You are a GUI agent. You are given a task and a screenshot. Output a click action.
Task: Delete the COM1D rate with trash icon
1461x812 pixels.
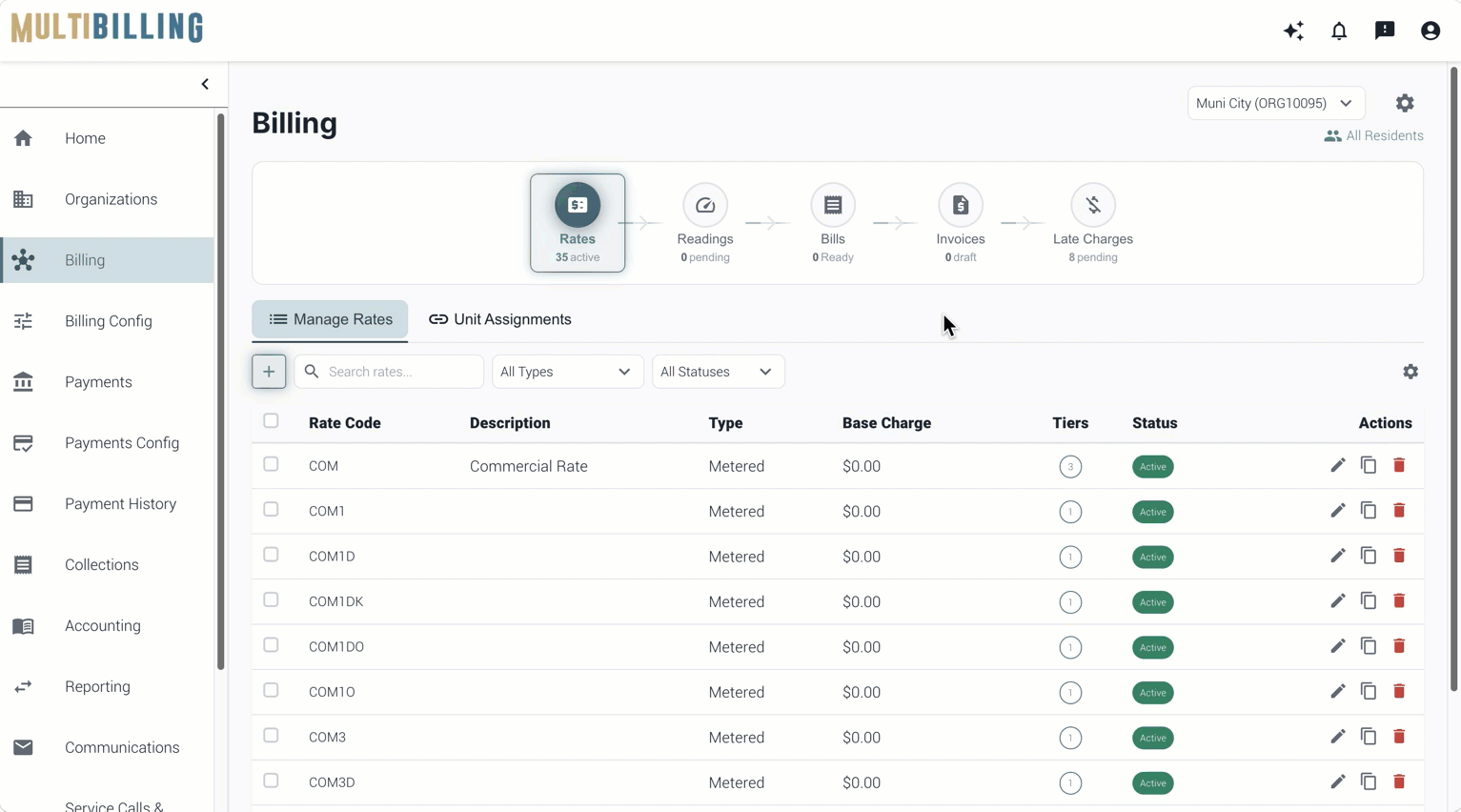click(x=1399, y=556)
